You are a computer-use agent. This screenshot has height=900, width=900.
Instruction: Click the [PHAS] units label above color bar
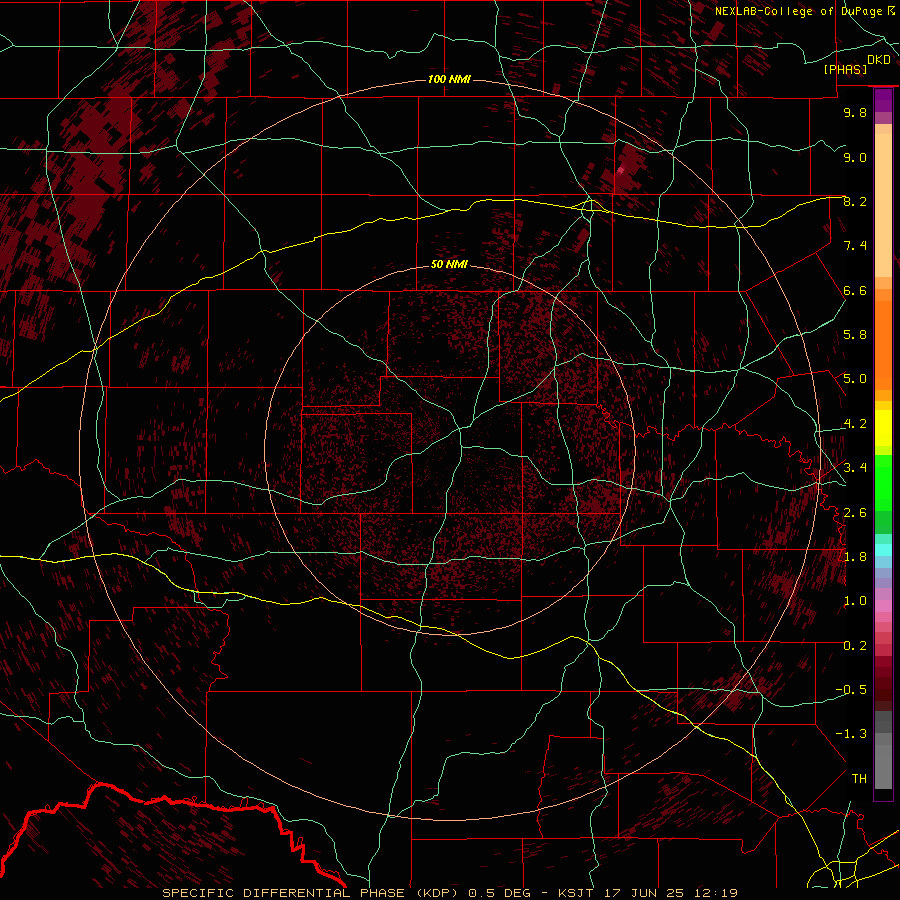tap(845, 69)
